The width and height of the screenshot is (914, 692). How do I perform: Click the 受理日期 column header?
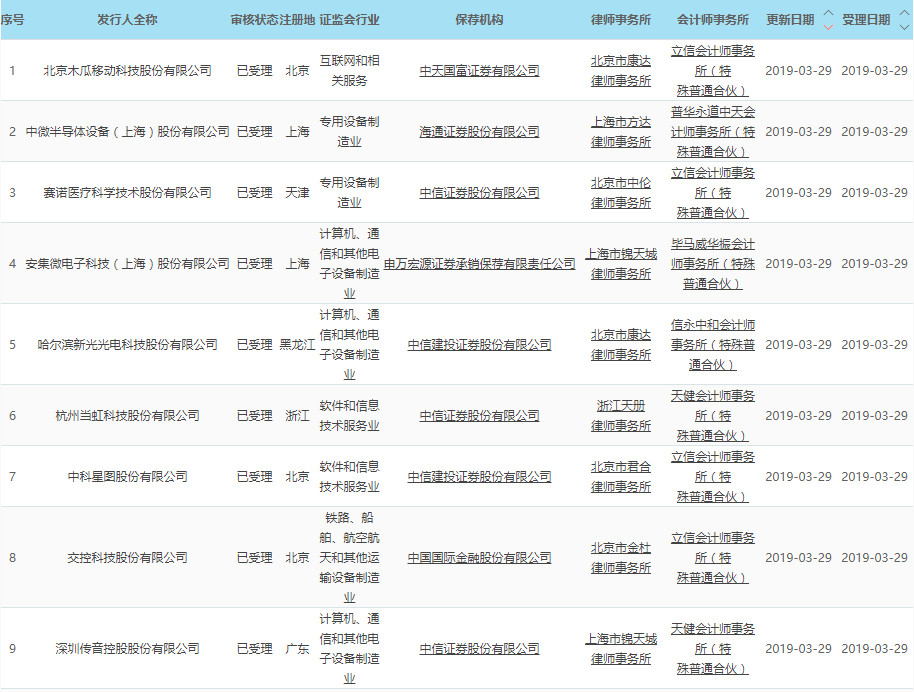[x=866, y=20]
